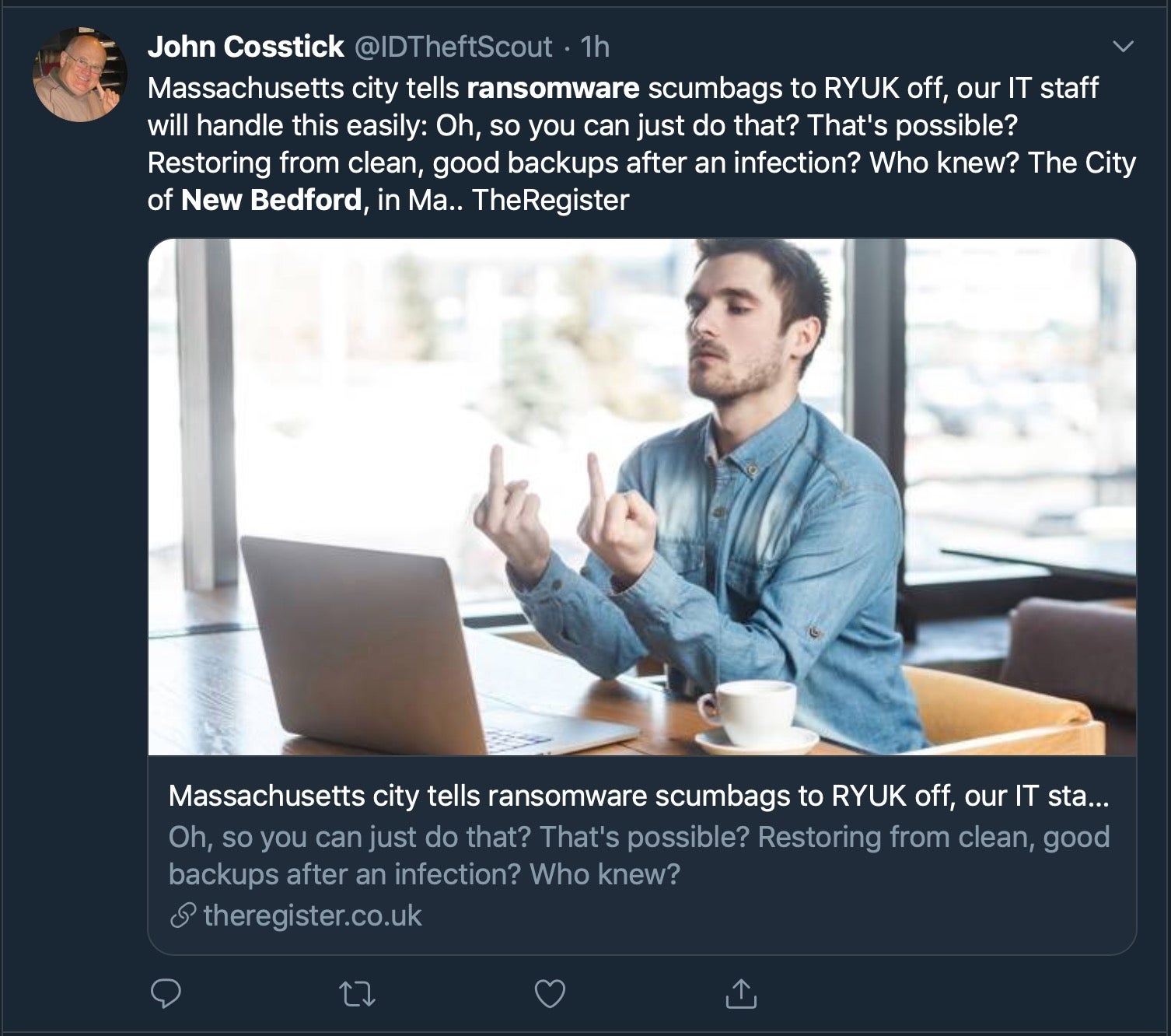Viewport: 1171px width, 1036px height.
Task: Click 'TheRegister' at the tweet text end
Action: pos(551,200)
